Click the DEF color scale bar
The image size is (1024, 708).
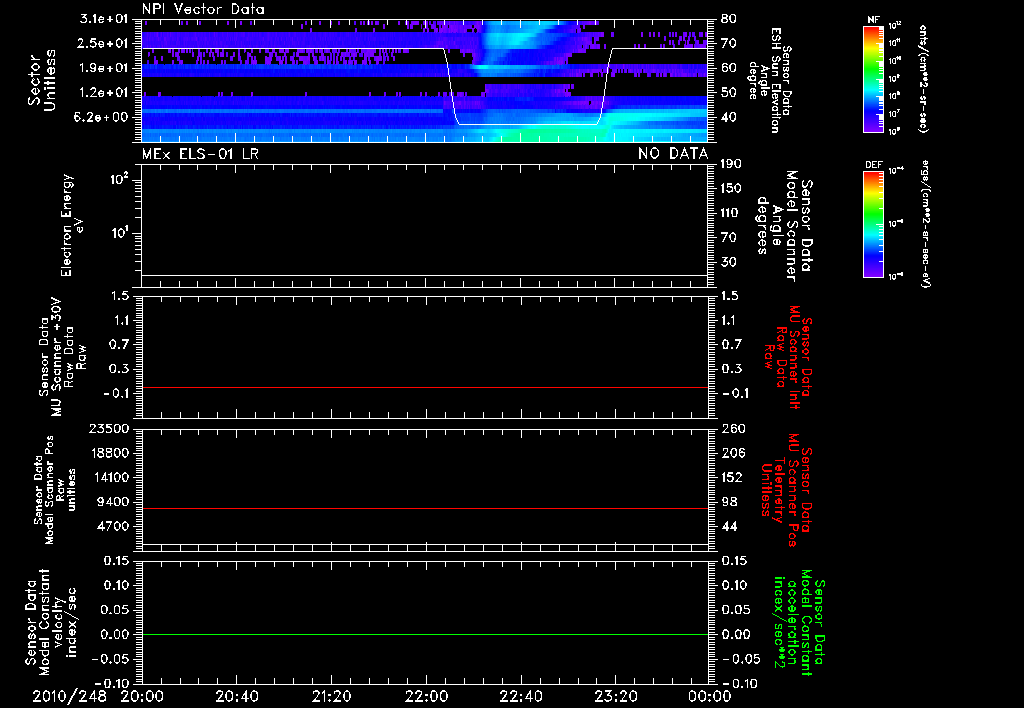pos(874,224)
